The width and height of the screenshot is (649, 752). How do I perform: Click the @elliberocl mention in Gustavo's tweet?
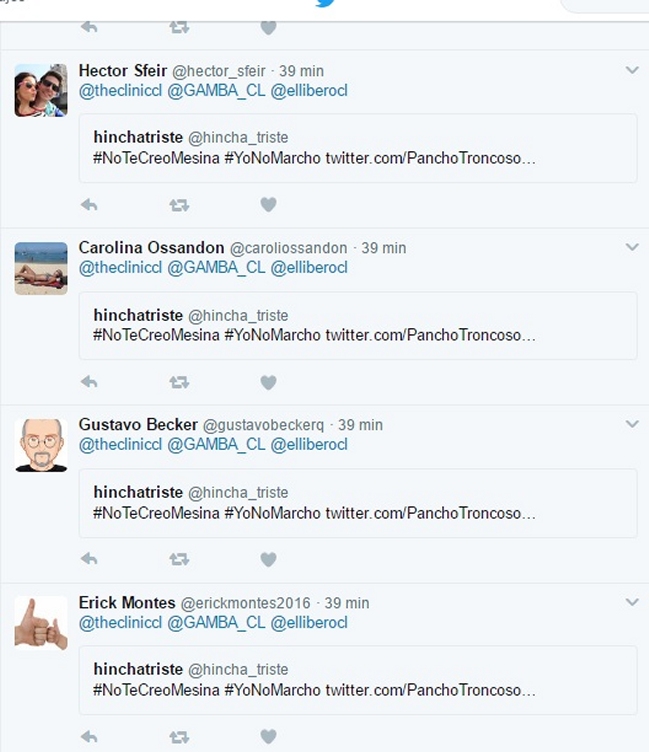click(x=309, y=445)
